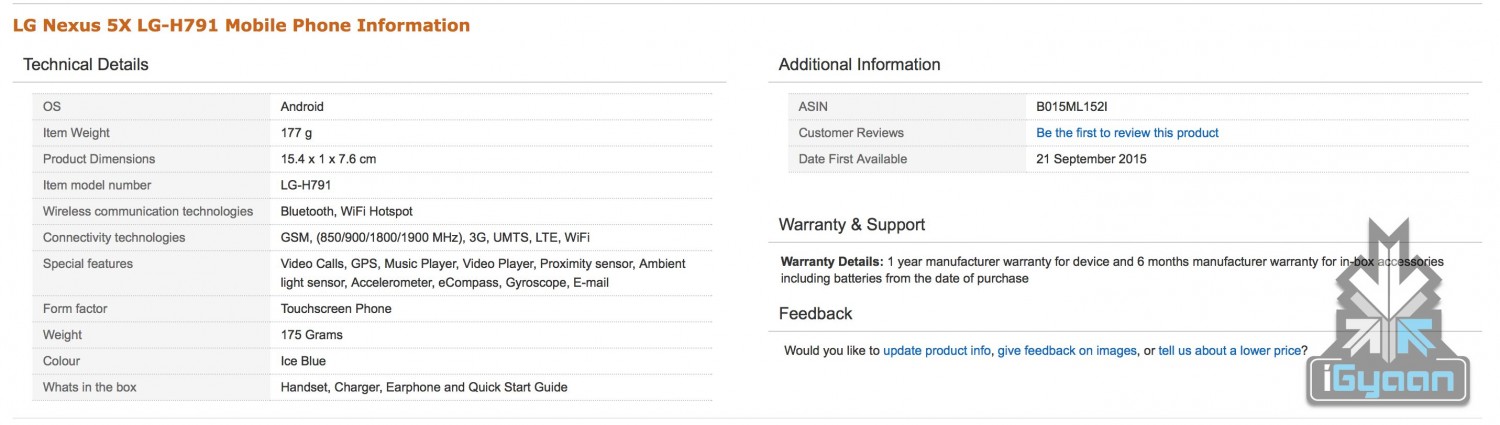
Task: Click the 15.4 x 1 x 7.6 cm dimensions
Action: [x=328, y=159]
